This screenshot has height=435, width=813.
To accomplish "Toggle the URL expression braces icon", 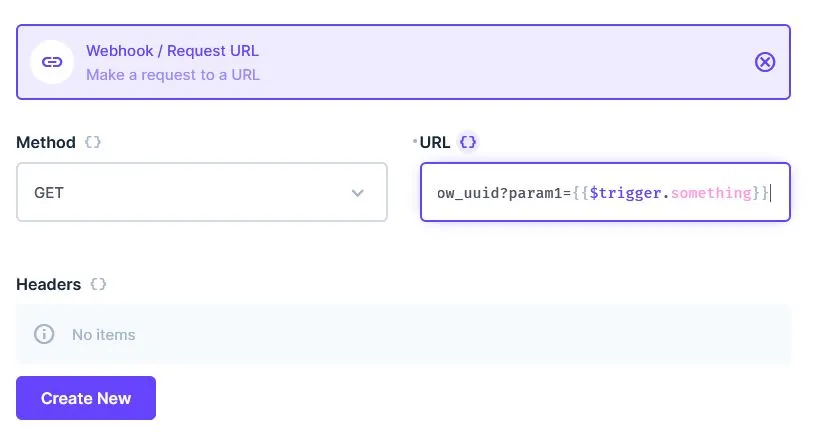I will coord(468,142).
